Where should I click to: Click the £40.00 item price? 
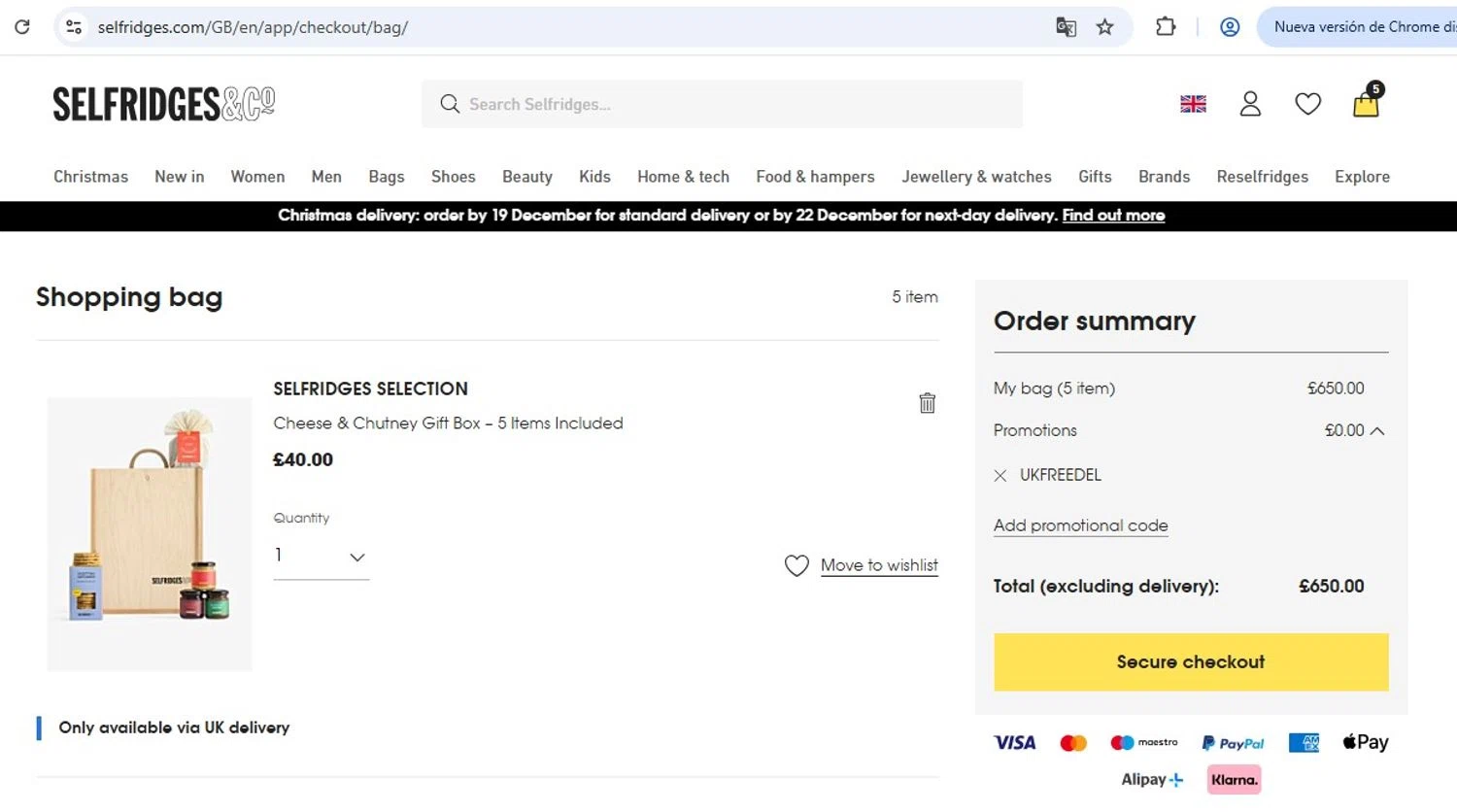(303, 459)
